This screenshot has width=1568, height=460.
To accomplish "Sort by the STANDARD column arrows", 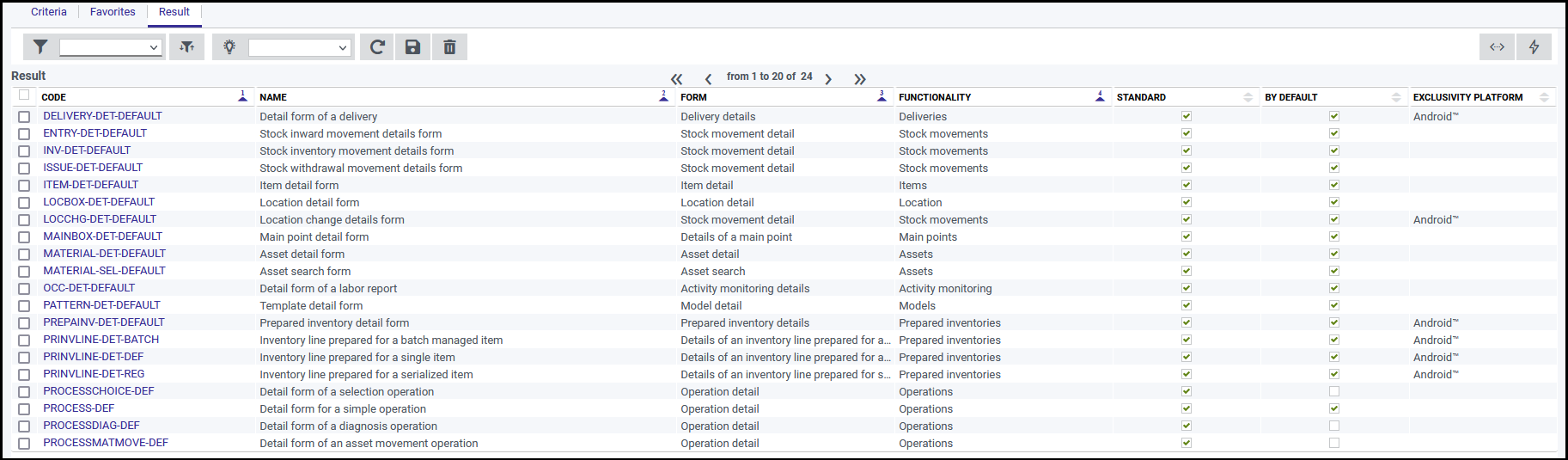I will [1248, 97].
